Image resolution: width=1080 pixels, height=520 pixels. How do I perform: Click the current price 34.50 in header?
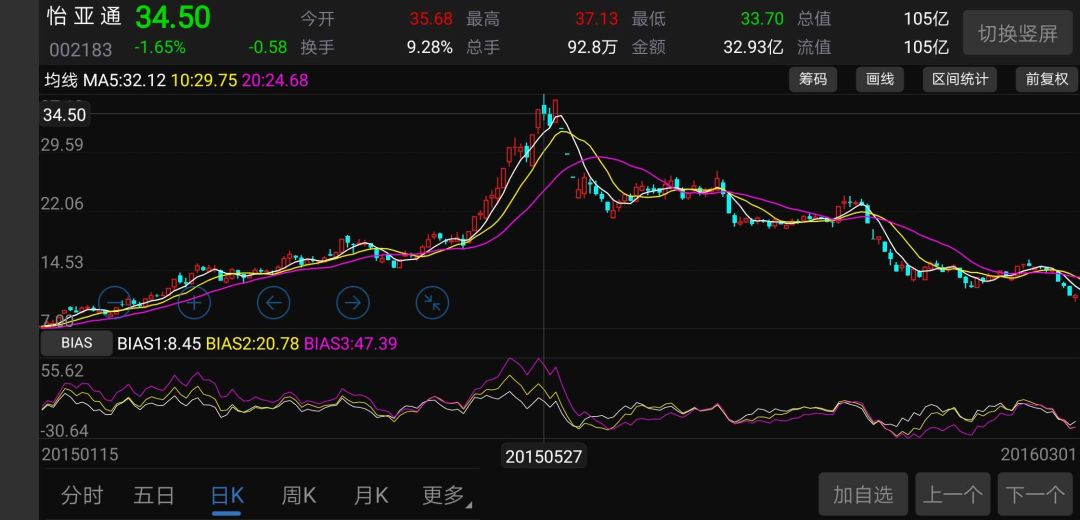[x=173, y=18]
